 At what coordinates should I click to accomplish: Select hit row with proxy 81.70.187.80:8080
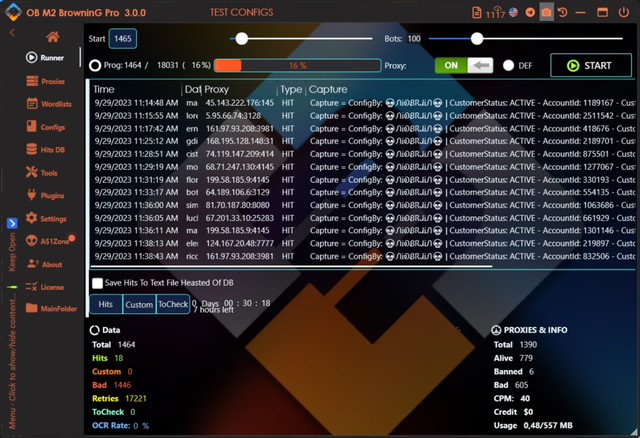point(363,205)
